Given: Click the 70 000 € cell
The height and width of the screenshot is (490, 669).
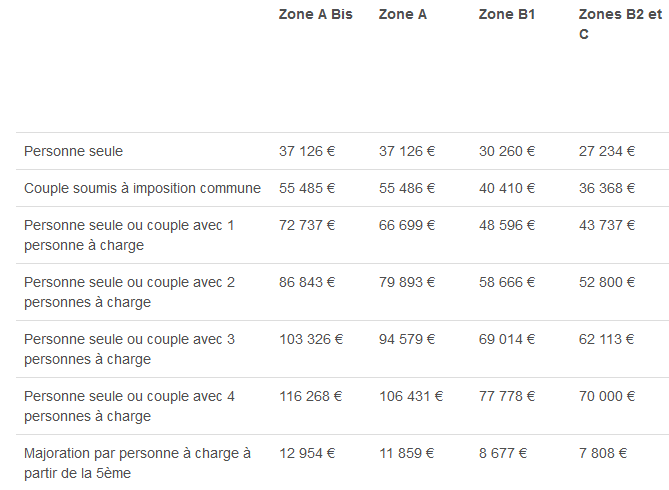Looking at the screenshot, I should 607,397.
